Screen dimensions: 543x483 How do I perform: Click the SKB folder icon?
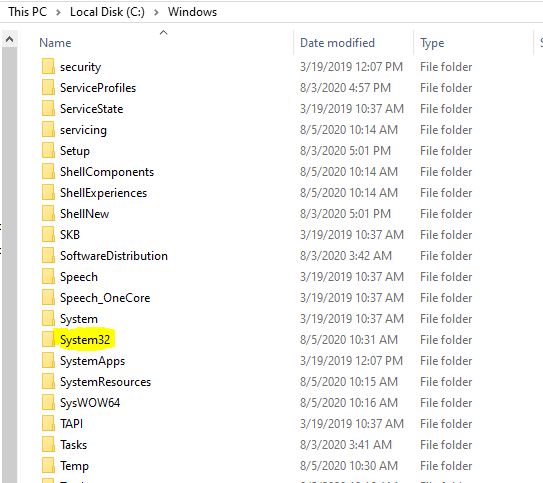[48, 235]
